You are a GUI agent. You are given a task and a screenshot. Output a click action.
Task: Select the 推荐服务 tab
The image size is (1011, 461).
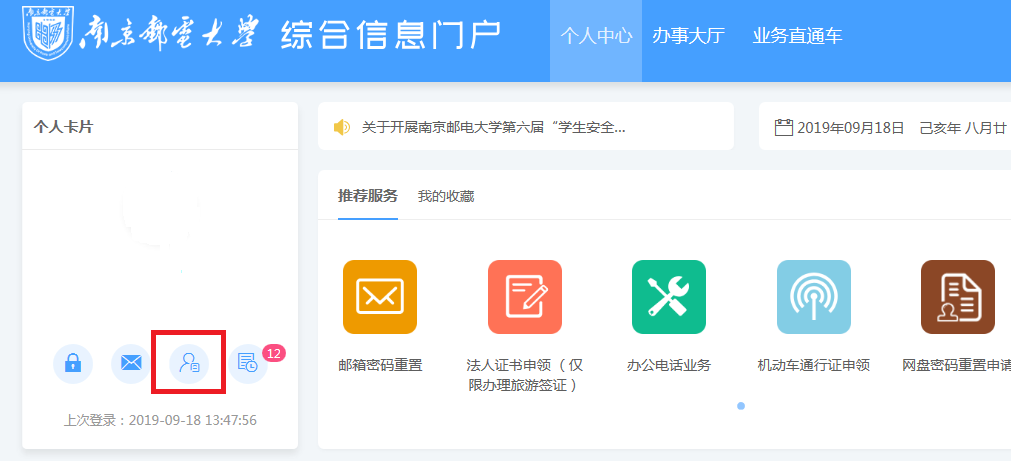point(368,195)
